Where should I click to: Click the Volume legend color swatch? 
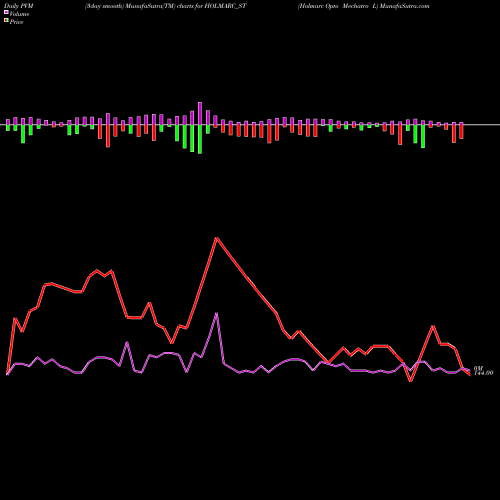tap(6, 13)
